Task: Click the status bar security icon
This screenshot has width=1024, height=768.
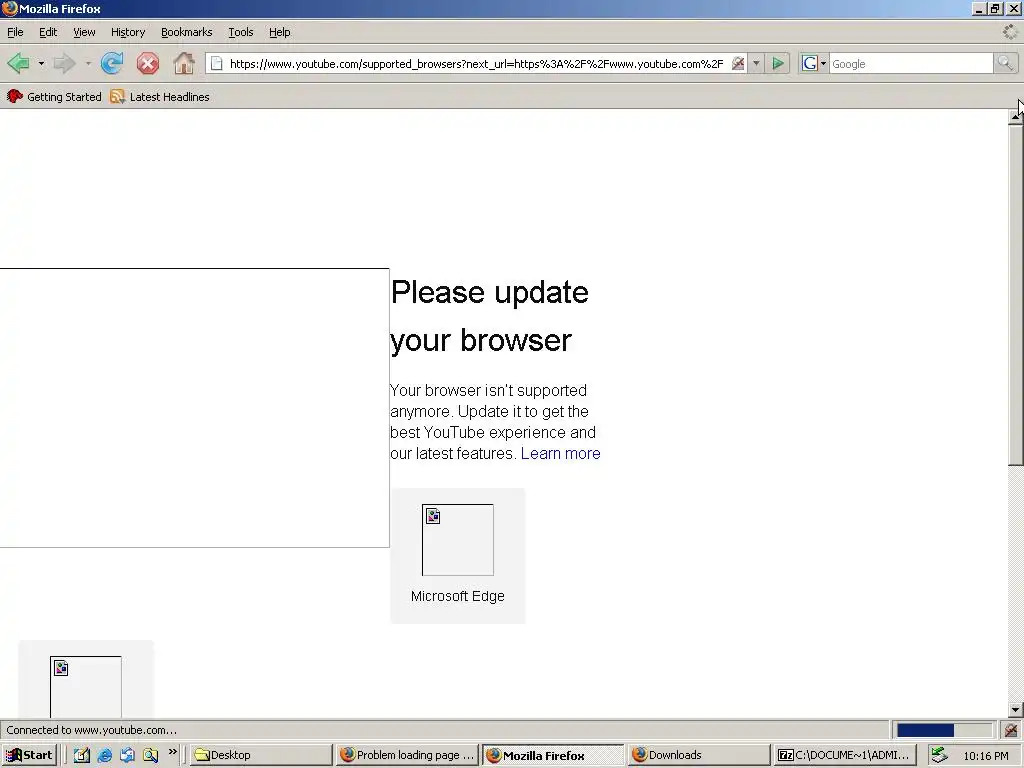Action: point(1011,730)
